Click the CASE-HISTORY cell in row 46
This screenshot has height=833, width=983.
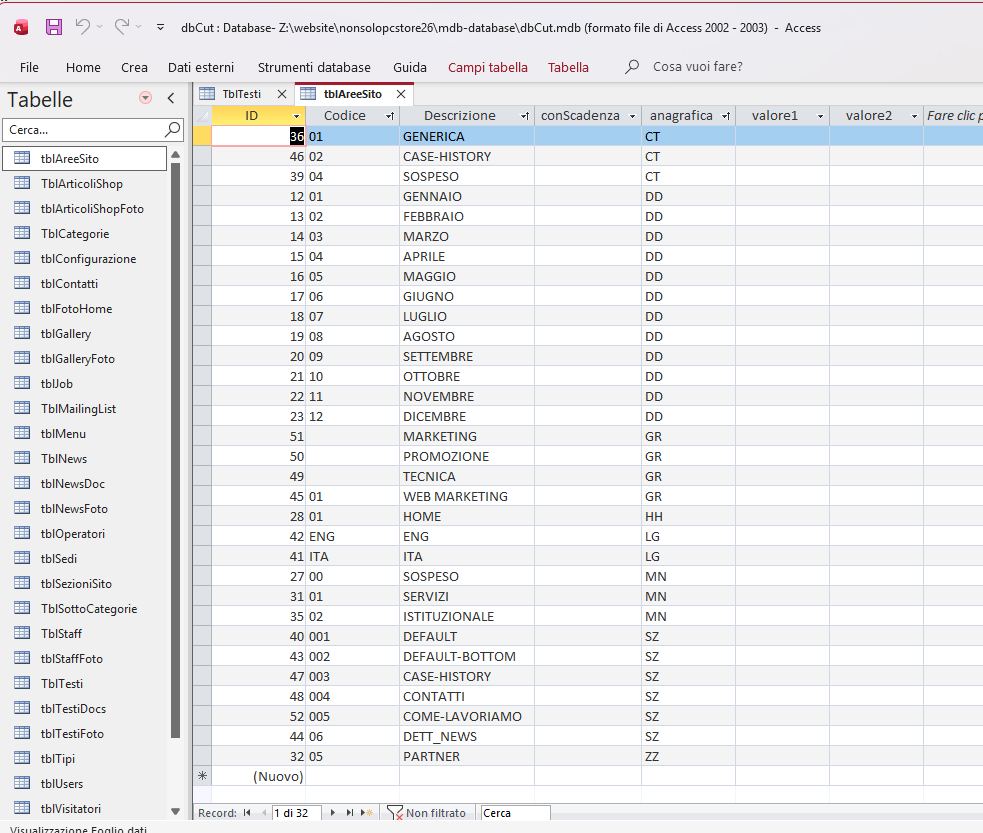click(x=466, y=157)
